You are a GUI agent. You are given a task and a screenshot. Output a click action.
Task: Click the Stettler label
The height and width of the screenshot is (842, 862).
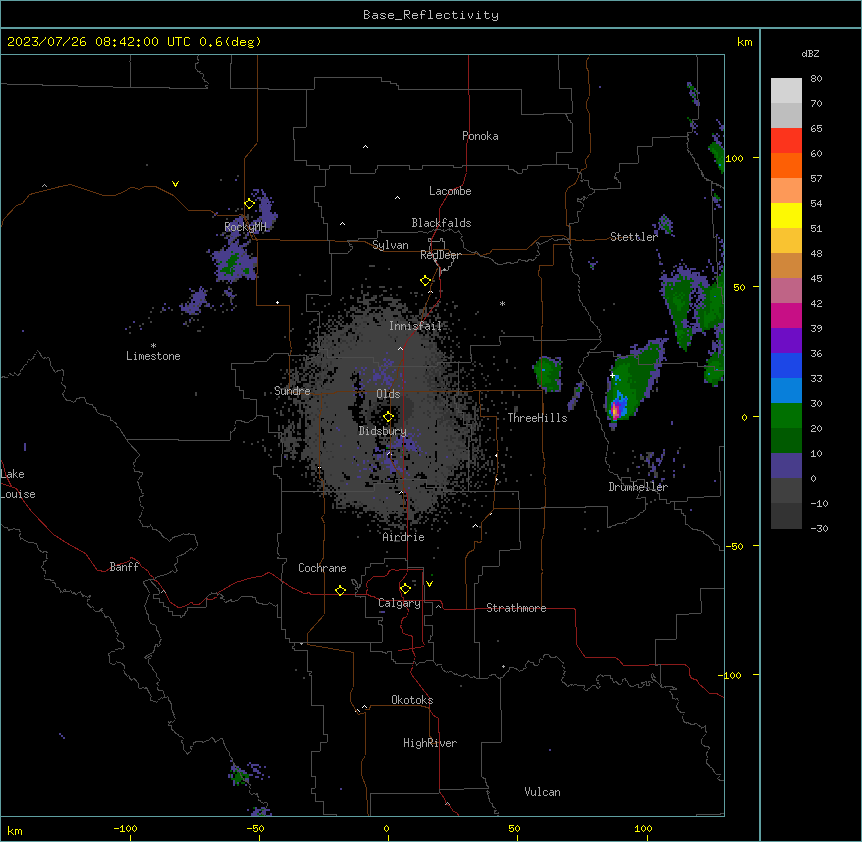[x=633, y=237]
